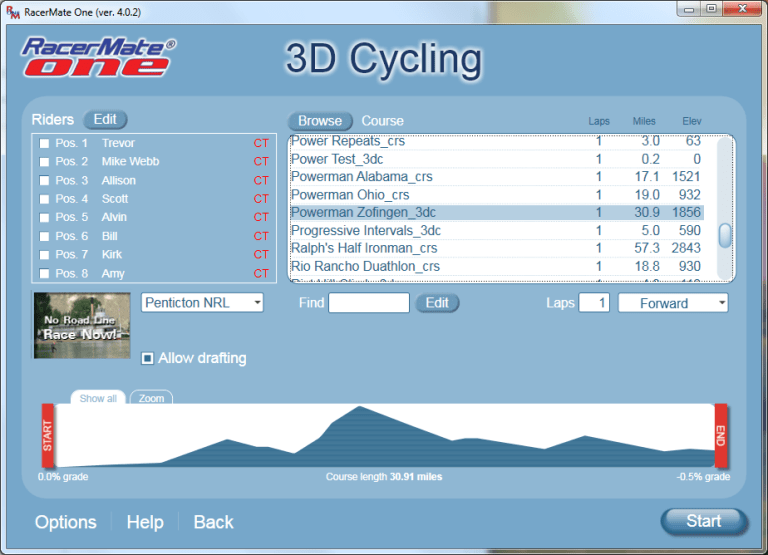Switch to the Zoom profile tab
The width and height of the screenshot is (768, 555).
151,398
